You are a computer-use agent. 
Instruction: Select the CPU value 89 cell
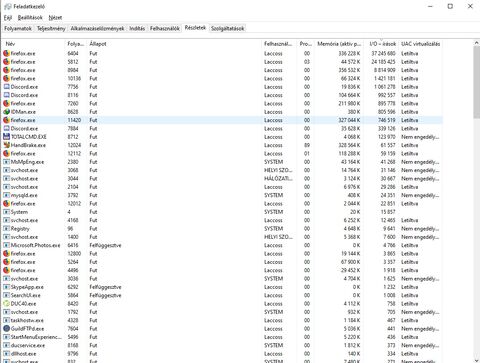click(307, 145)
